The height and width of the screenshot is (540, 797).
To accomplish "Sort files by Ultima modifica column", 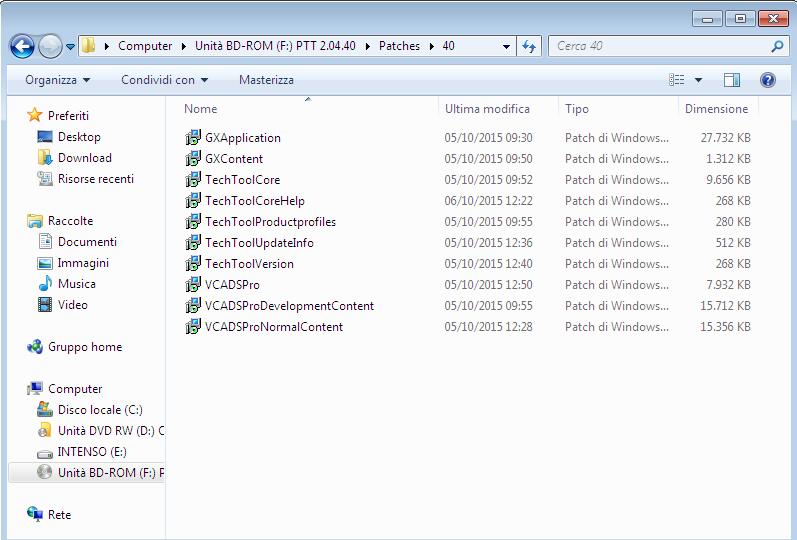I will click(x=487, y=109).
